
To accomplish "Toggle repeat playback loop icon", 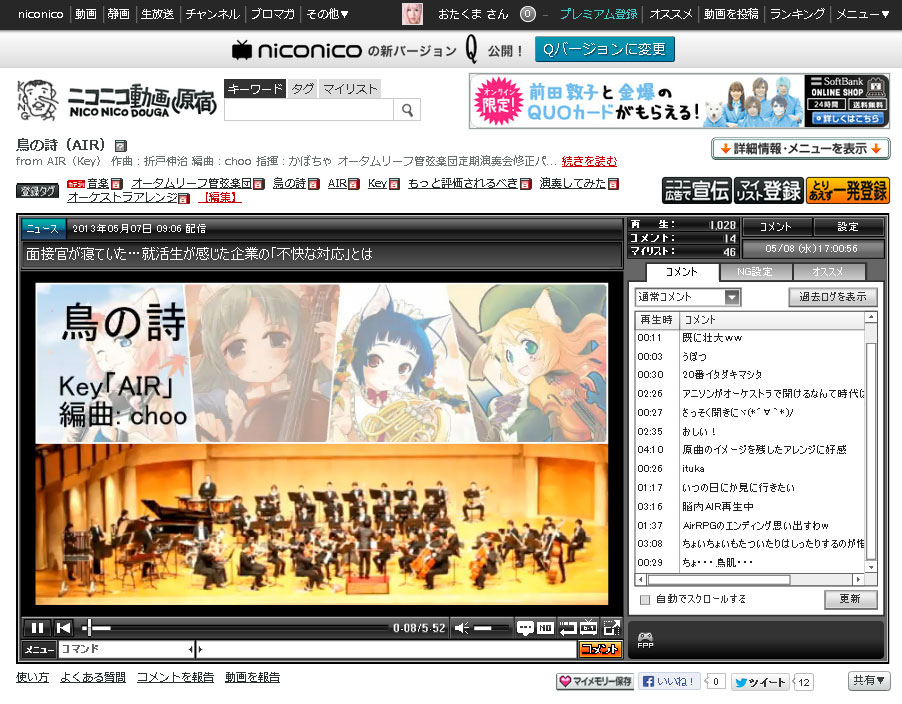I will tap(568, 628).
